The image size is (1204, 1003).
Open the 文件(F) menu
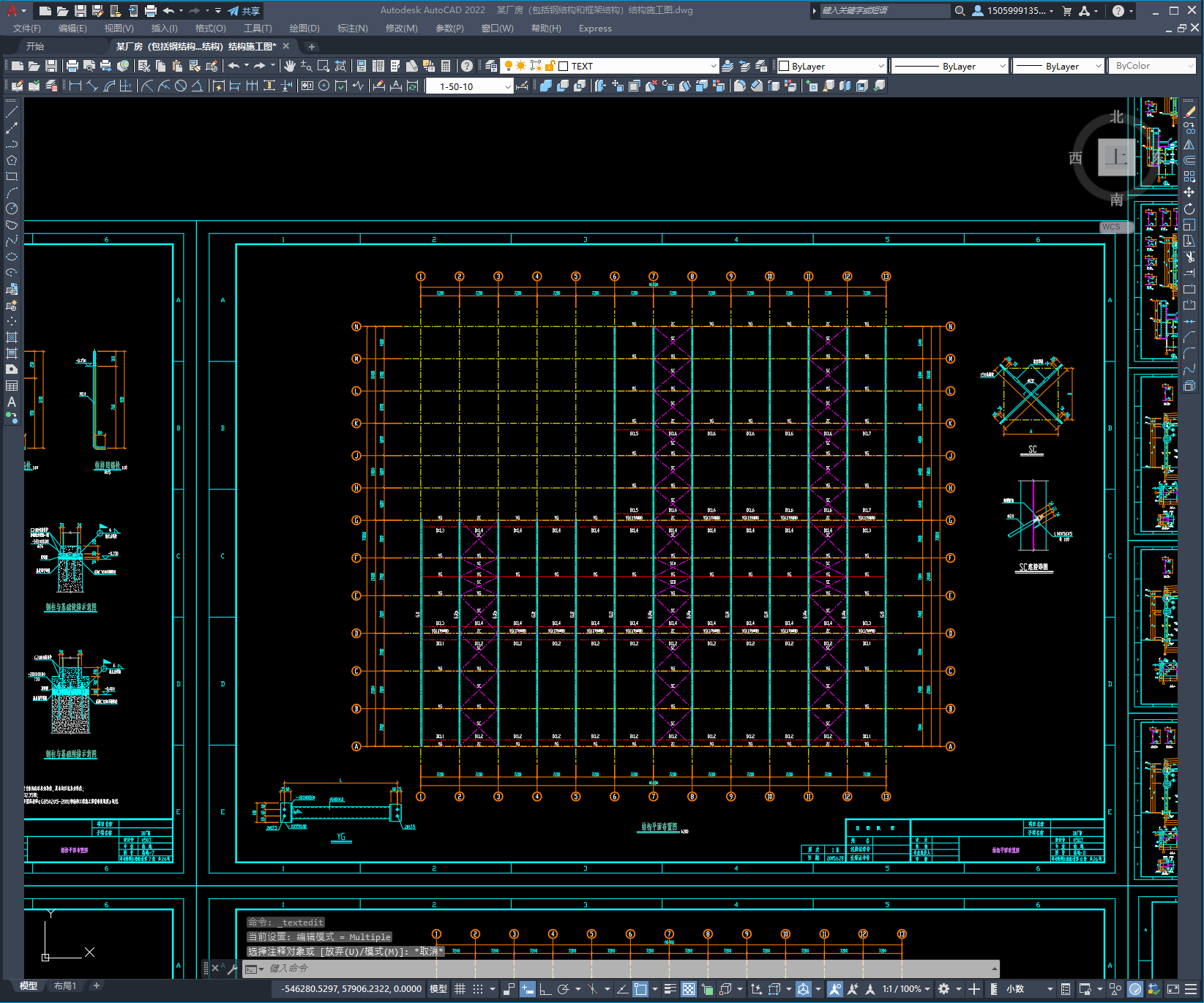point(27,29)
